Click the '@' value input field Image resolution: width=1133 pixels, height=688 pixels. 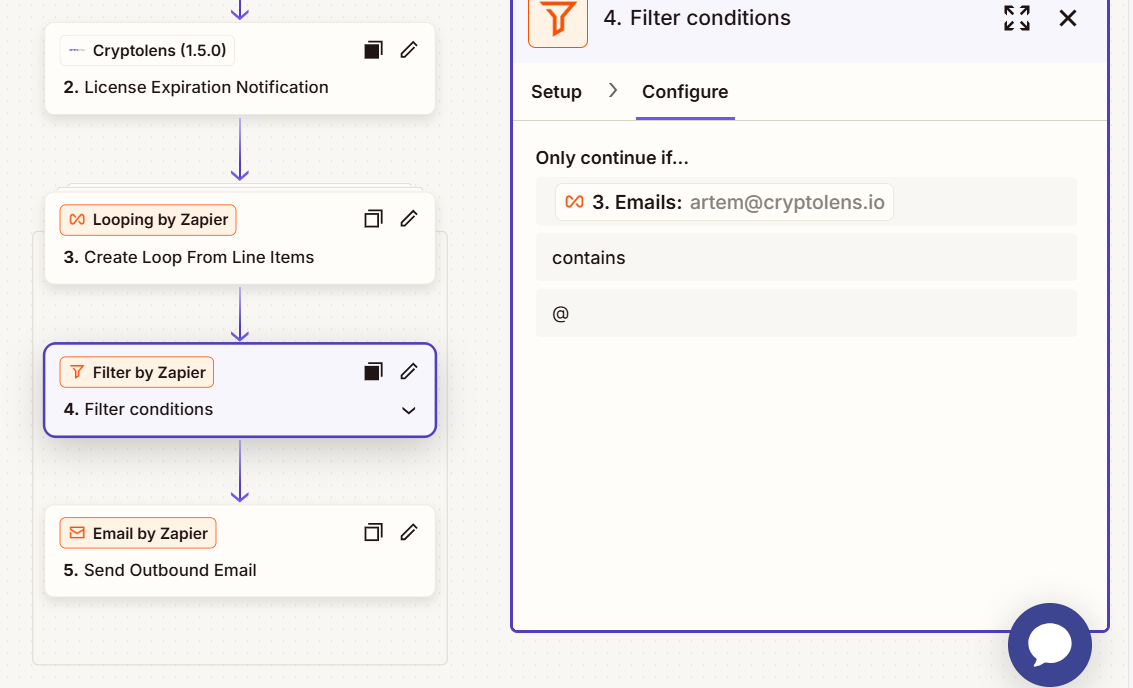[806, 313]
